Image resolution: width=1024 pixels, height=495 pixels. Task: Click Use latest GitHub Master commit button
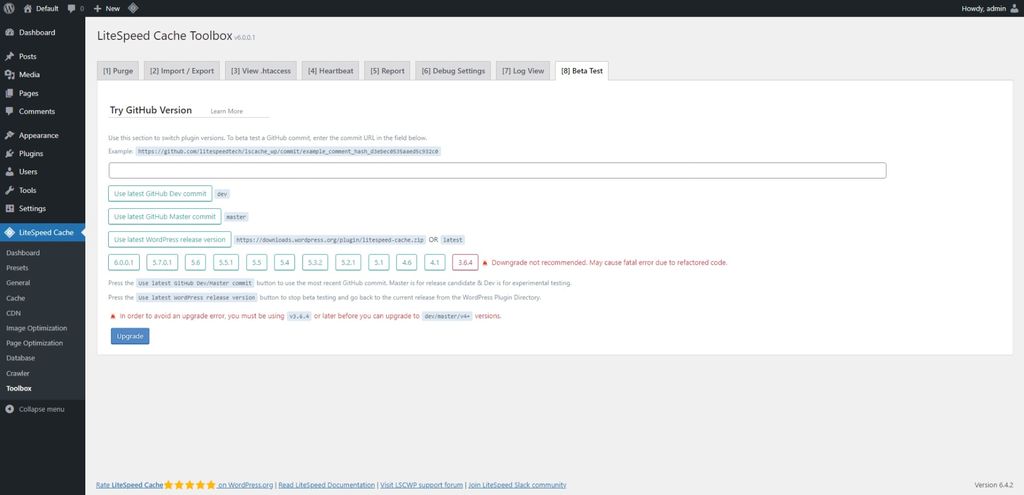pyautogui.click(x=165, y=217)
